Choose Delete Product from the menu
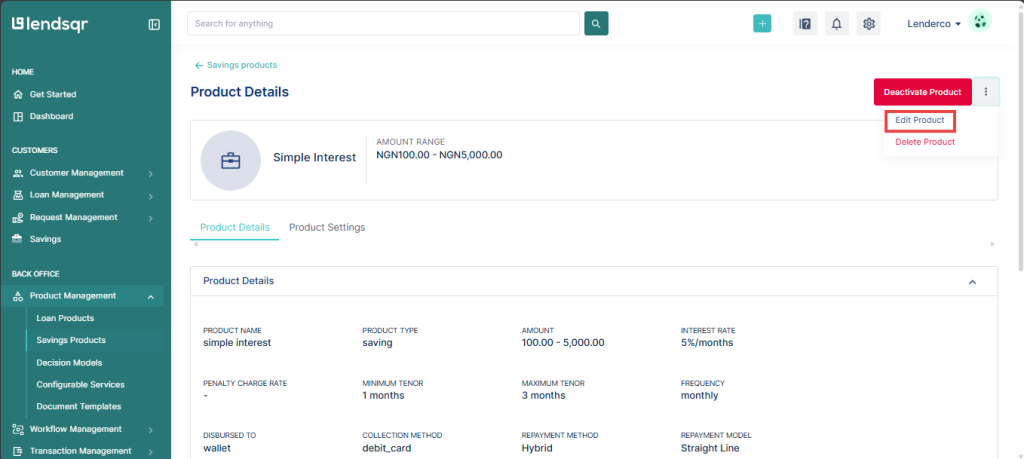This screenshot has height=459, width=1024. click(x=924, y=142)
